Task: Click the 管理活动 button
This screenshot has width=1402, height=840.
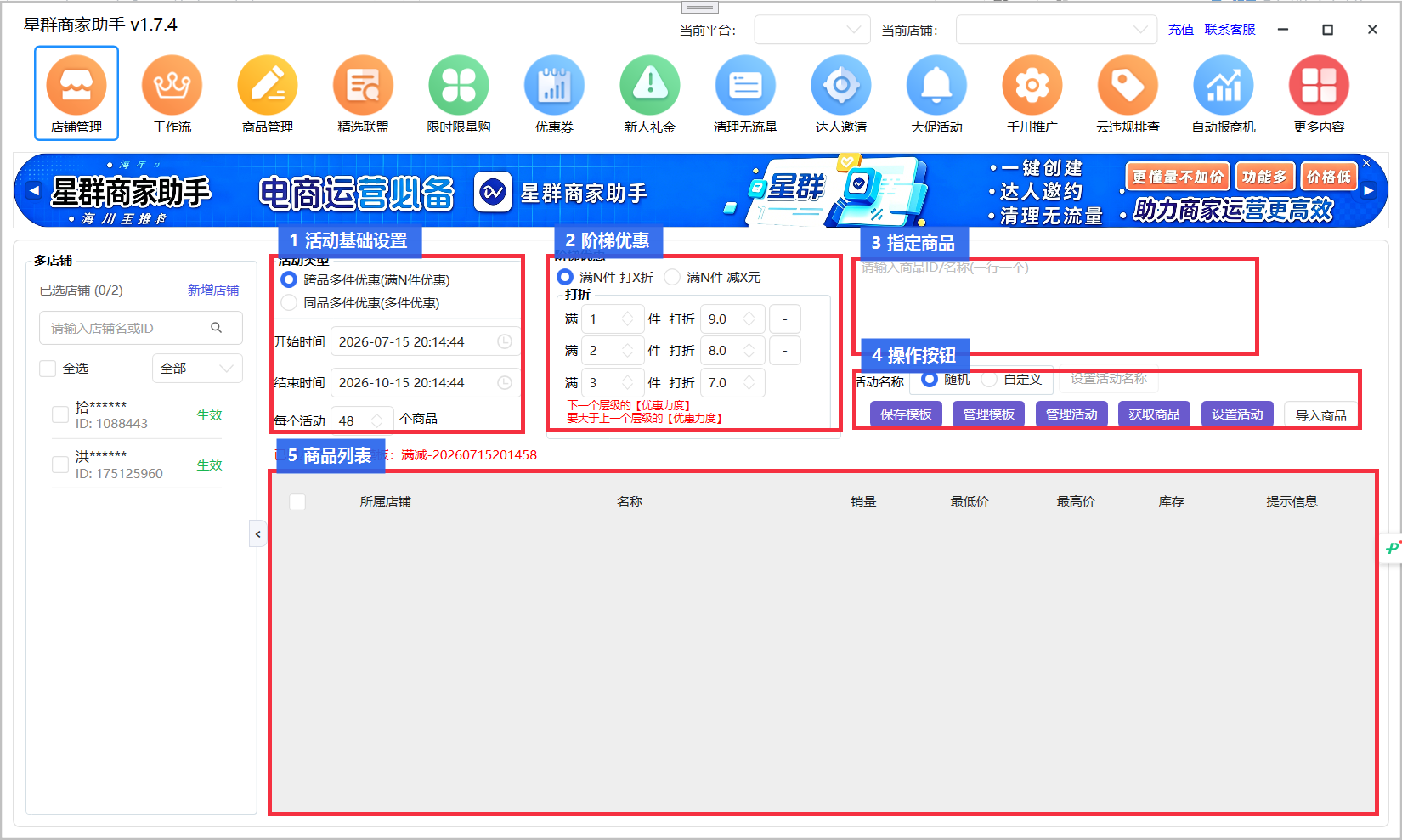Action: tap(1071, 414)
